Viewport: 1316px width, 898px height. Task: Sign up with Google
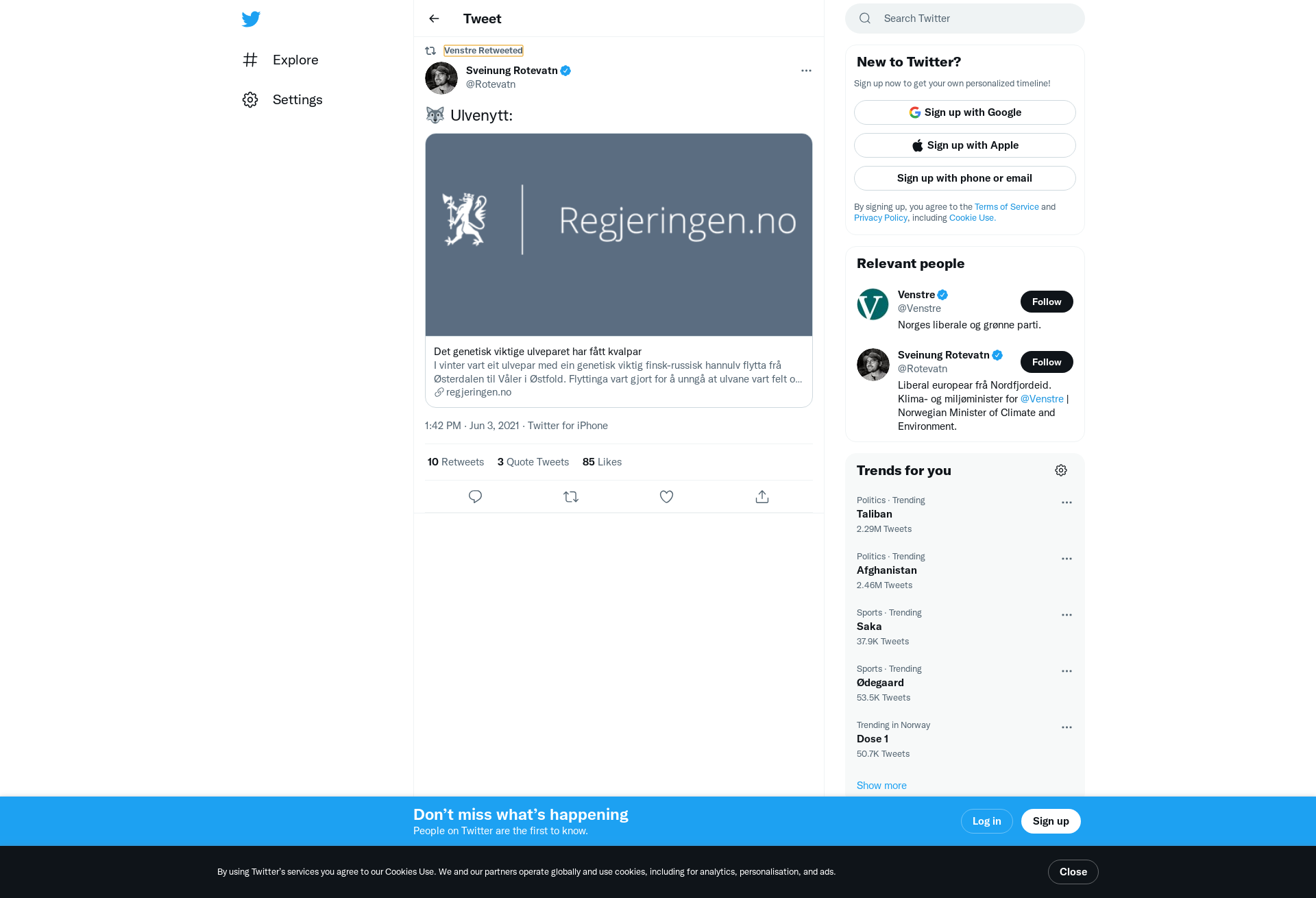click(x=965, y=112)
